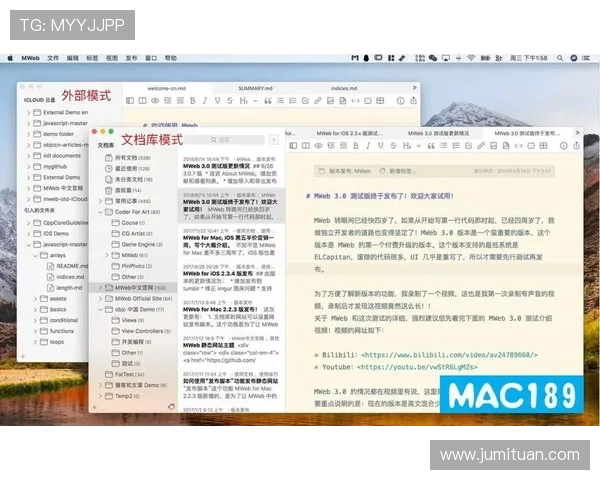
Task: Open 帮助 menu in menu bar
Action: tap(171, 58)
